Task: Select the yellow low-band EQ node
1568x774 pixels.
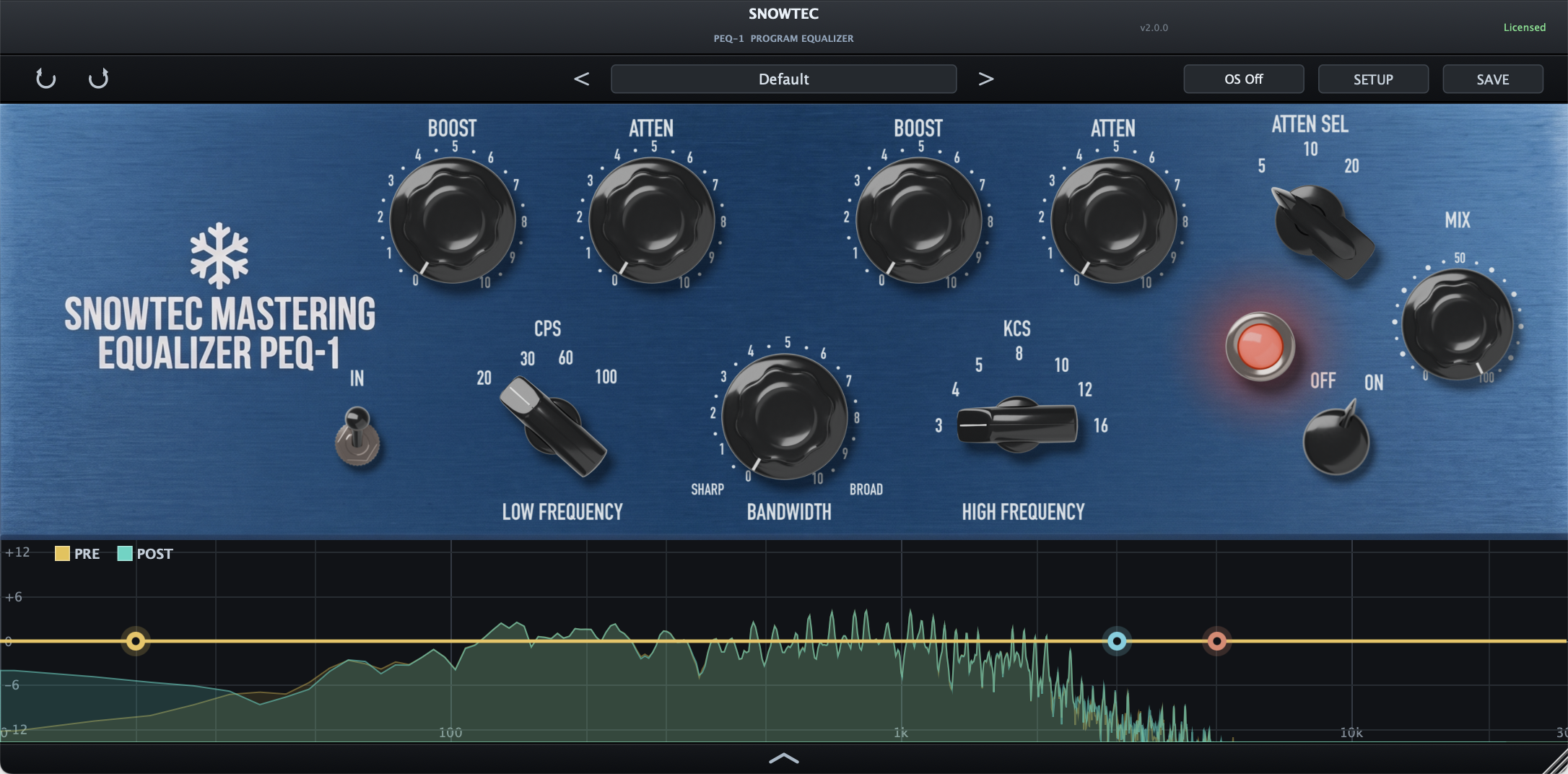Action: click(136, 641)
